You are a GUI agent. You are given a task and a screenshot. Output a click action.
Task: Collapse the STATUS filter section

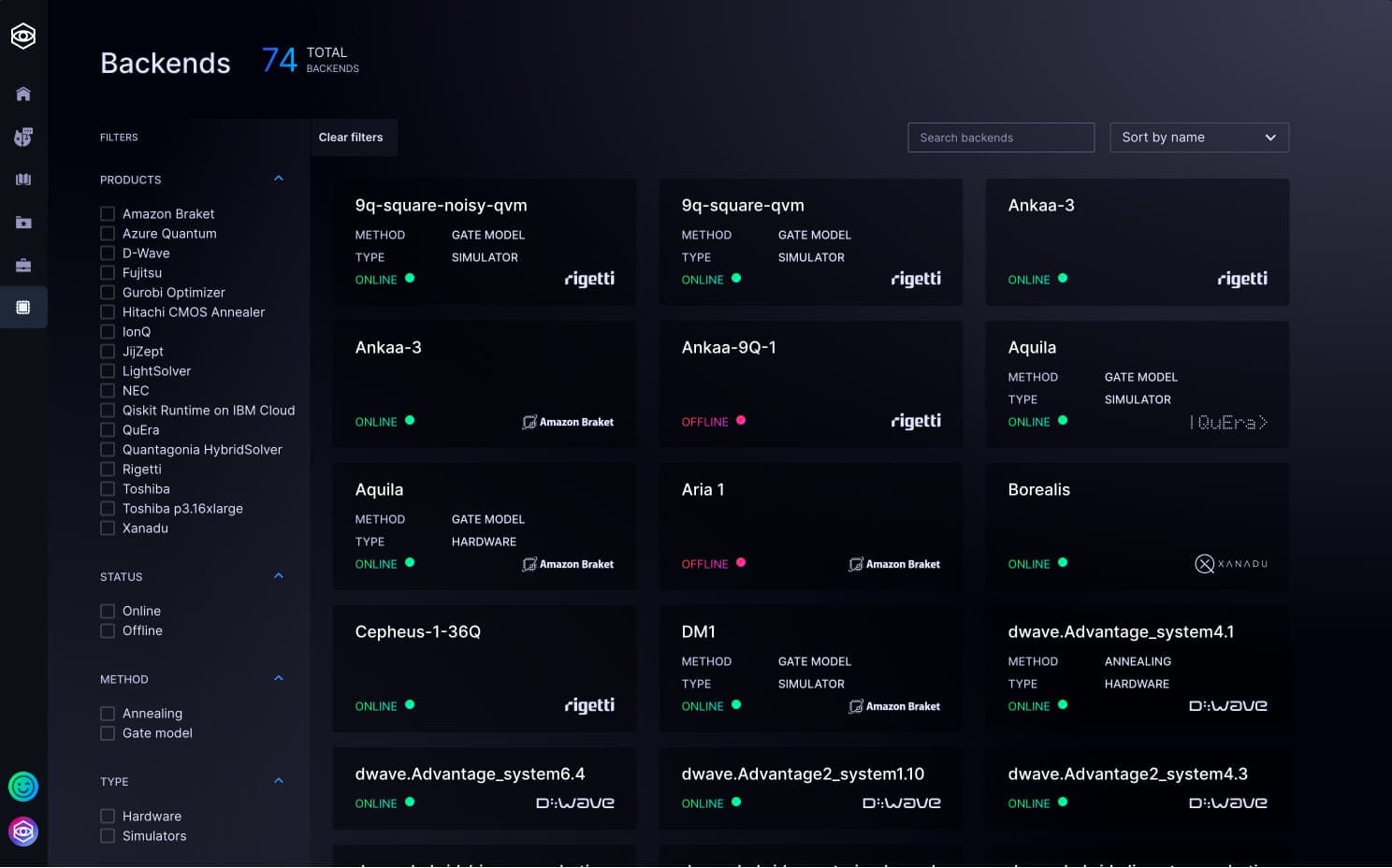coord(278,576)
